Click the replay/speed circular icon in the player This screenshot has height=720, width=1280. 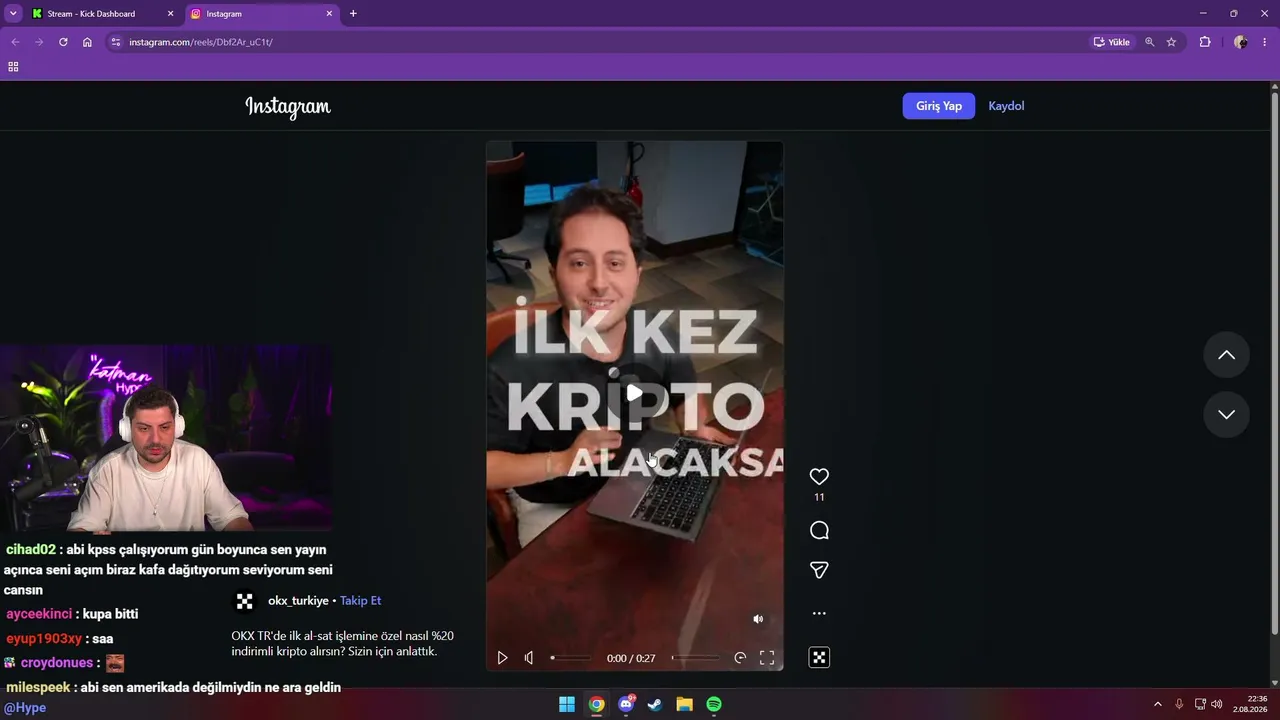[x=740, y=658]
